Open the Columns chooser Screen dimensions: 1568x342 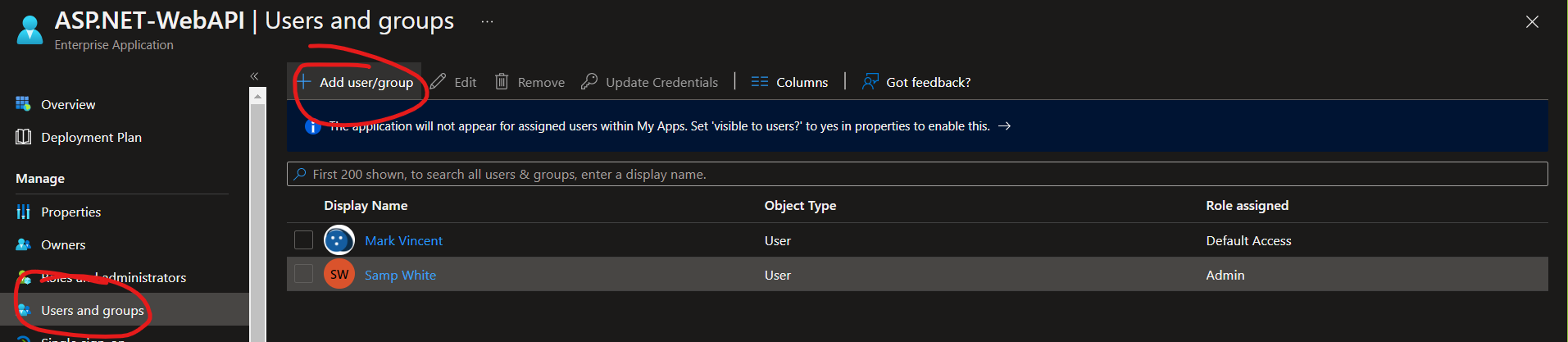(789, 82)
